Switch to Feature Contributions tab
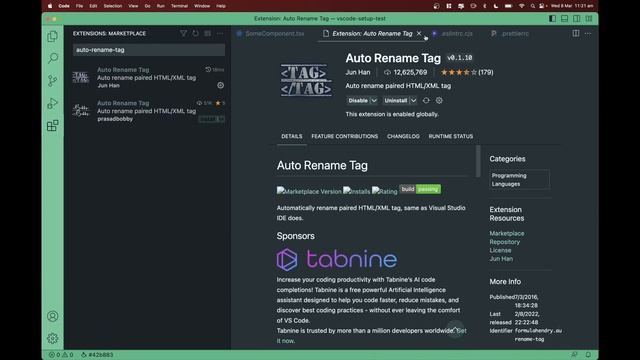Viewport: 640px width, 360px height. [344, 136]
